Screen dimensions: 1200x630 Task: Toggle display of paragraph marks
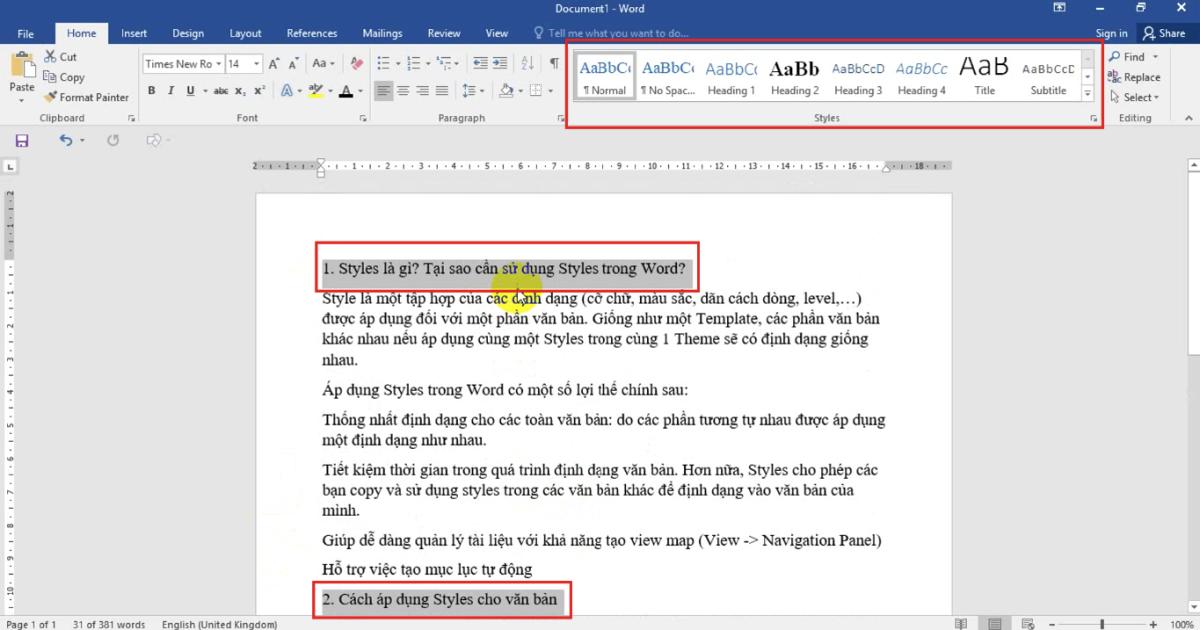point(555,63)
